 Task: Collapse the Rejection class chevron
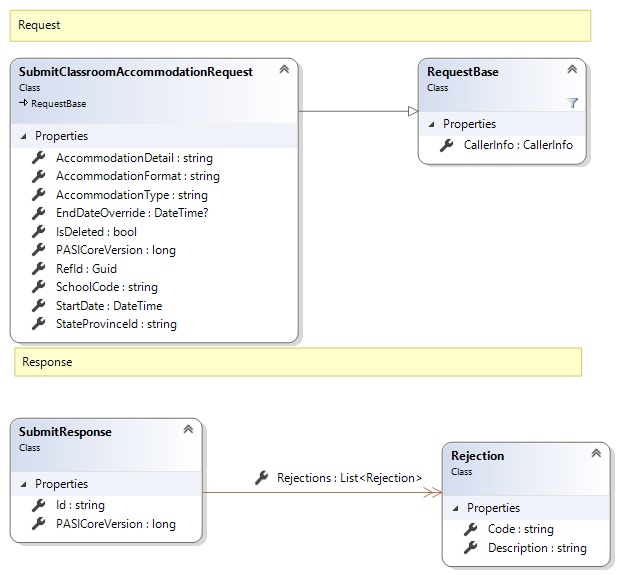click(x=596, y=454)
